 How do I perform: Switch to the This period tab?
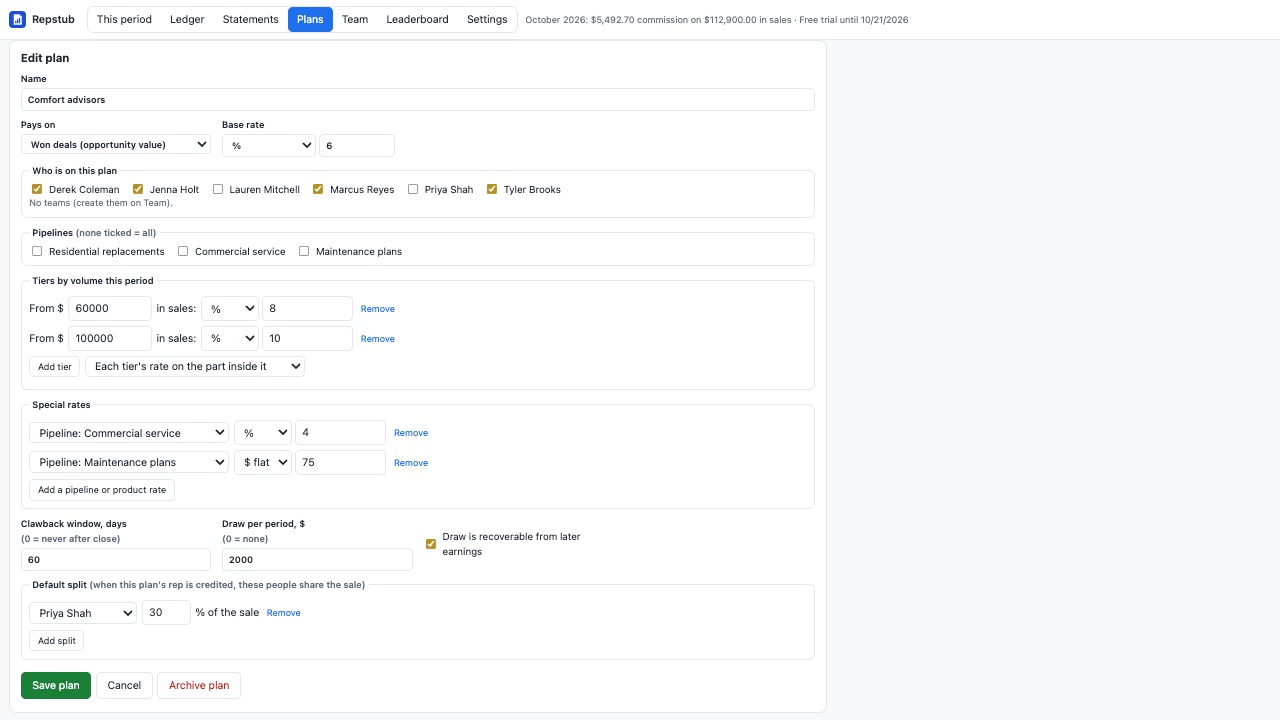coord(124,19)
